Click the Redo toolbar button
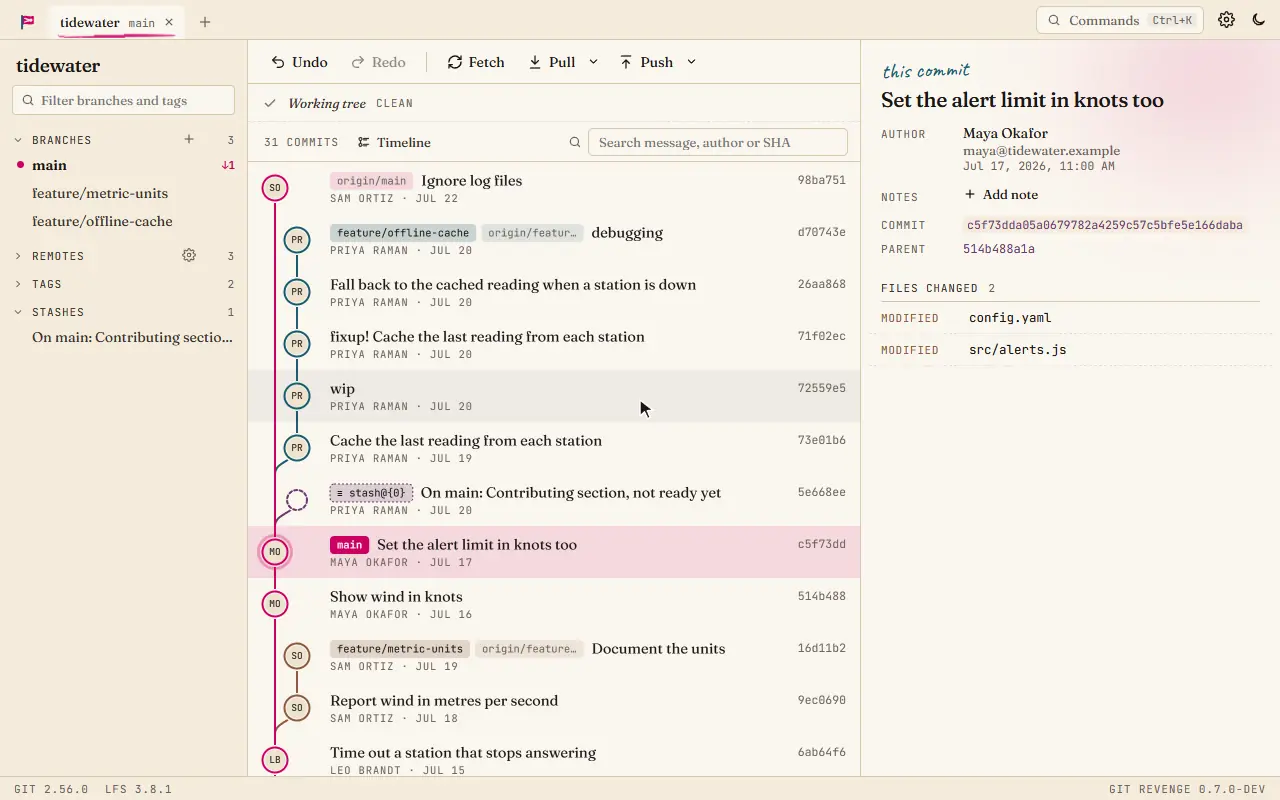 click(378, 62)
